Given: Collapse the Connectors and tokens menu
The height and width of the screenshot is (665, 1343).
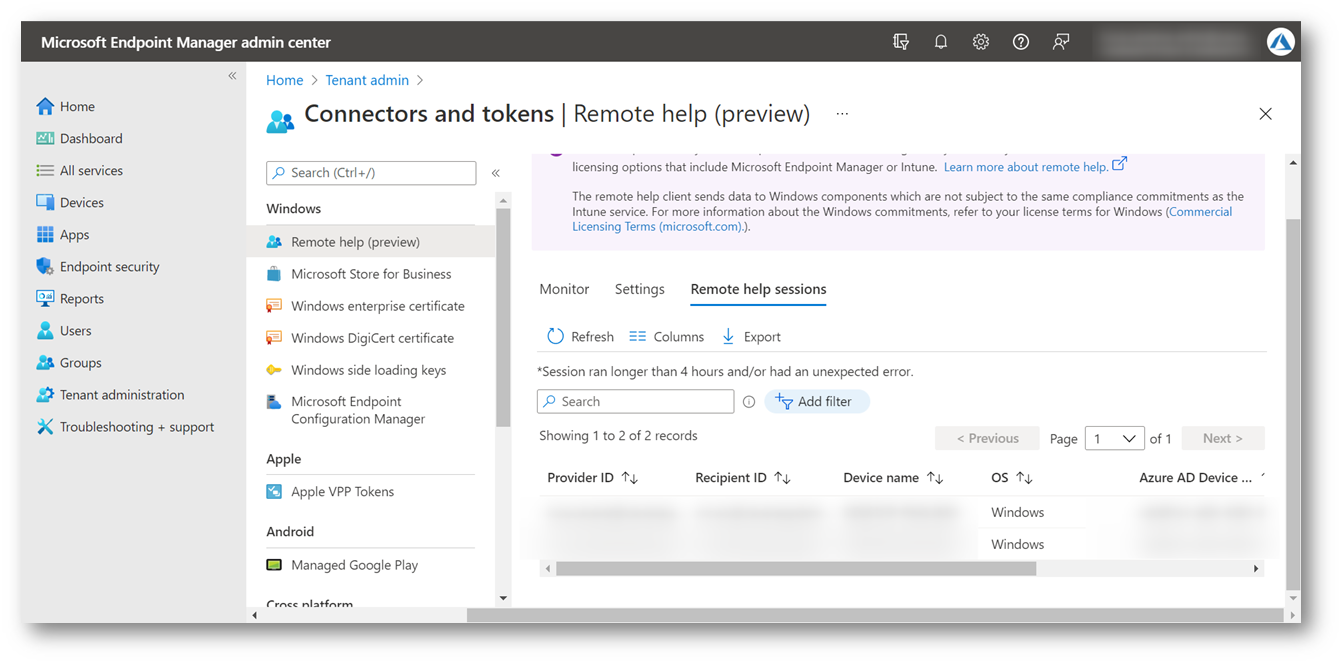Looking at the screenshot, I should tap(495, 173).
